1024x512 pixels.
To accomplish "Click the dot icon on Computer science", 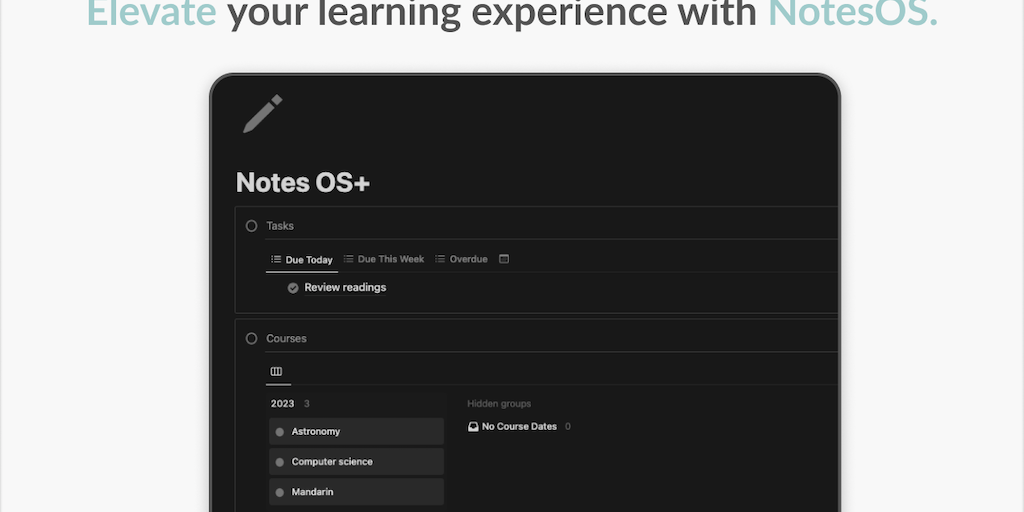I will pyautogui.click(x=280, y=462).
